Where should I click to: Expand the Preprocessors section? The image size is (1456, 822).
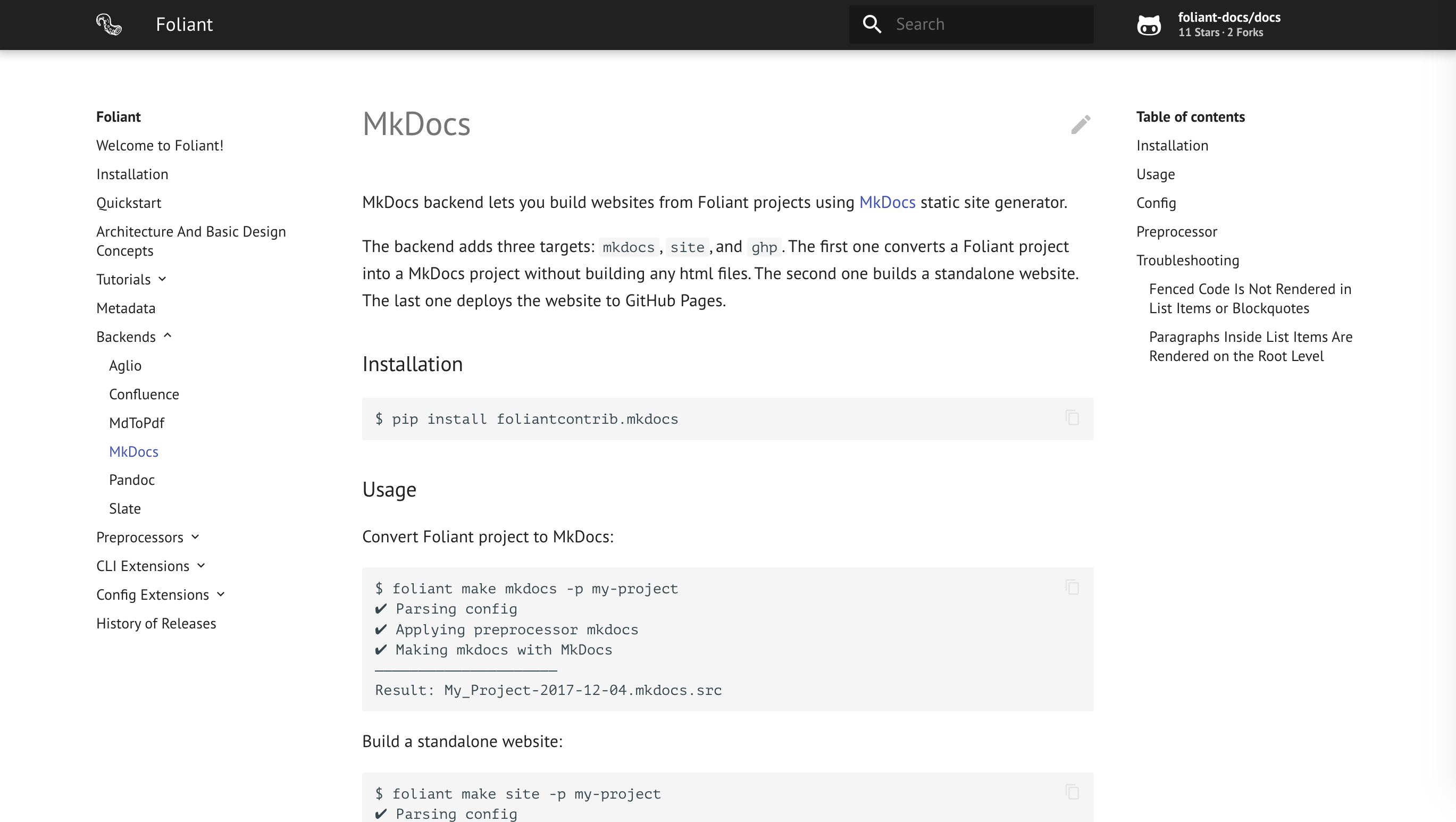pos(195,536)
